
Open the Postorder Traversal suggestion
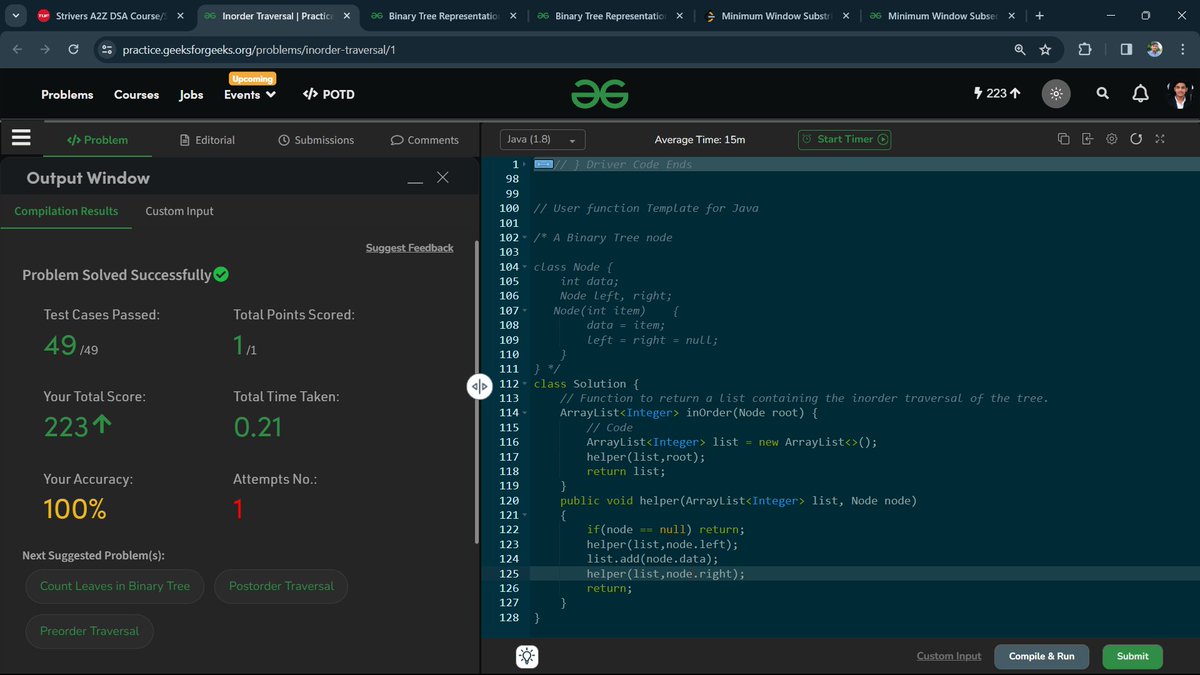tap(281, 586)
